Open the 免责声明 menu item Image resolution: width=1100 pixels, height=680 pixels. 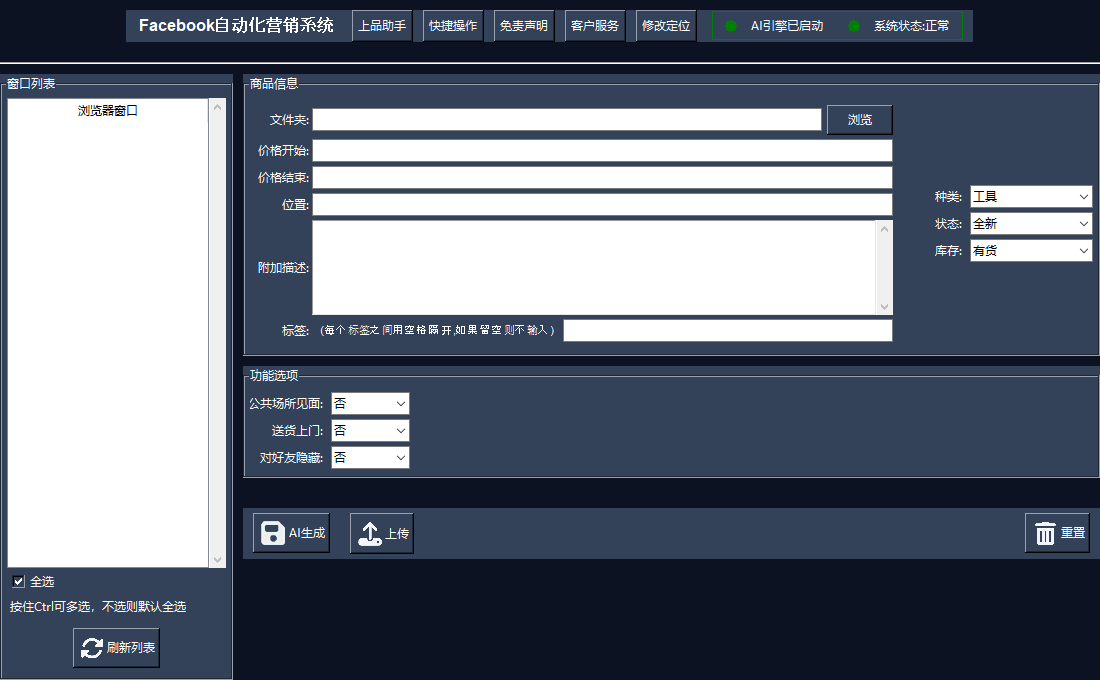click(524, 26)
